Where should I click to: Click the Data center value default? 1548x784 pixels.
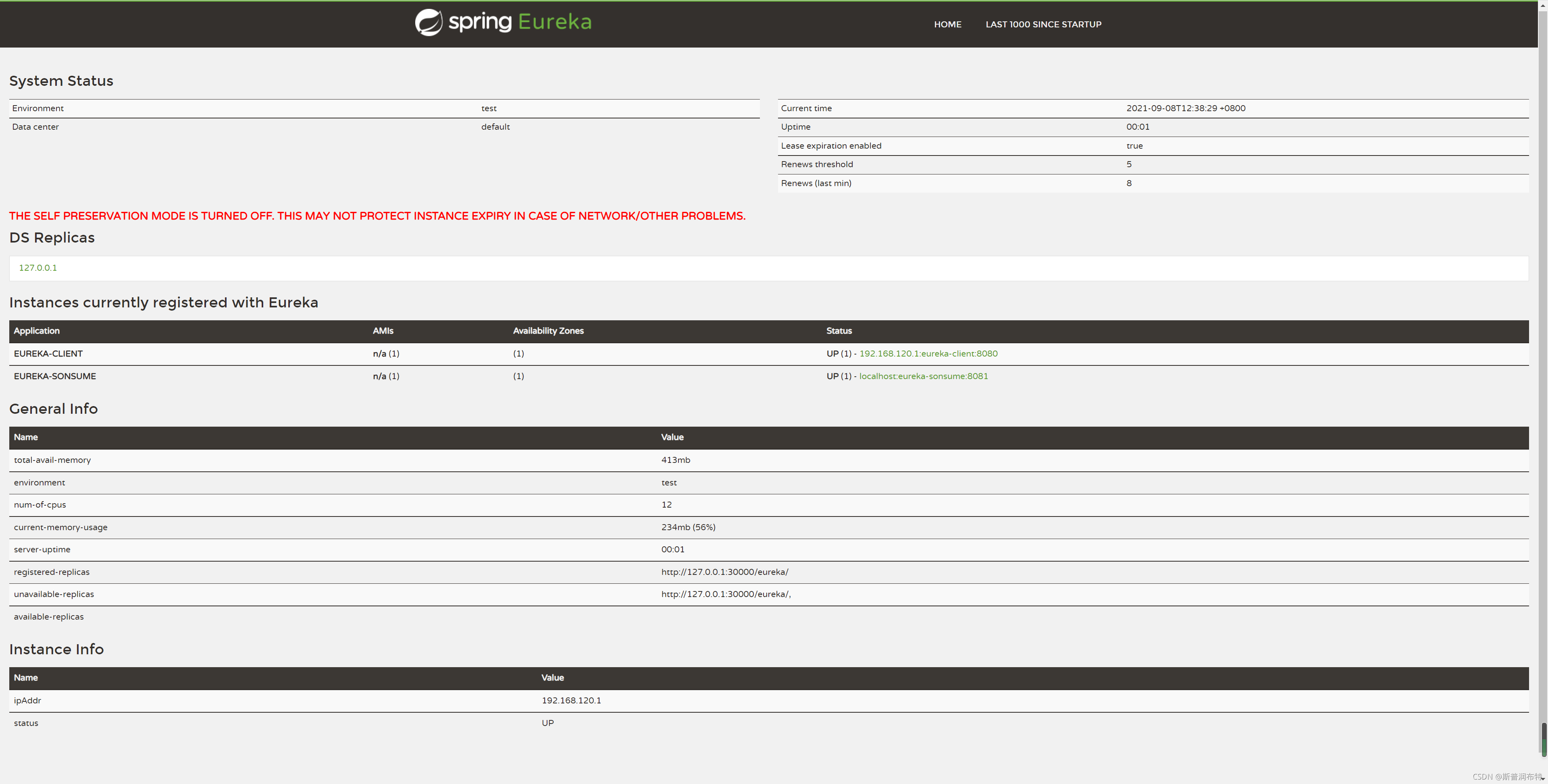coord(495,127)
